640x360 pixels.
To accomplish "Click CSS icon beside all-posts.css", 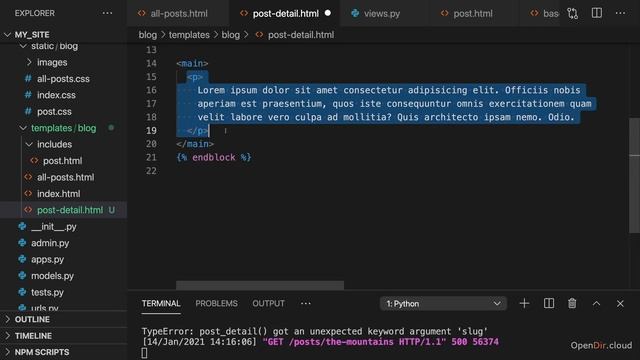I will click(x=28, y=78).
